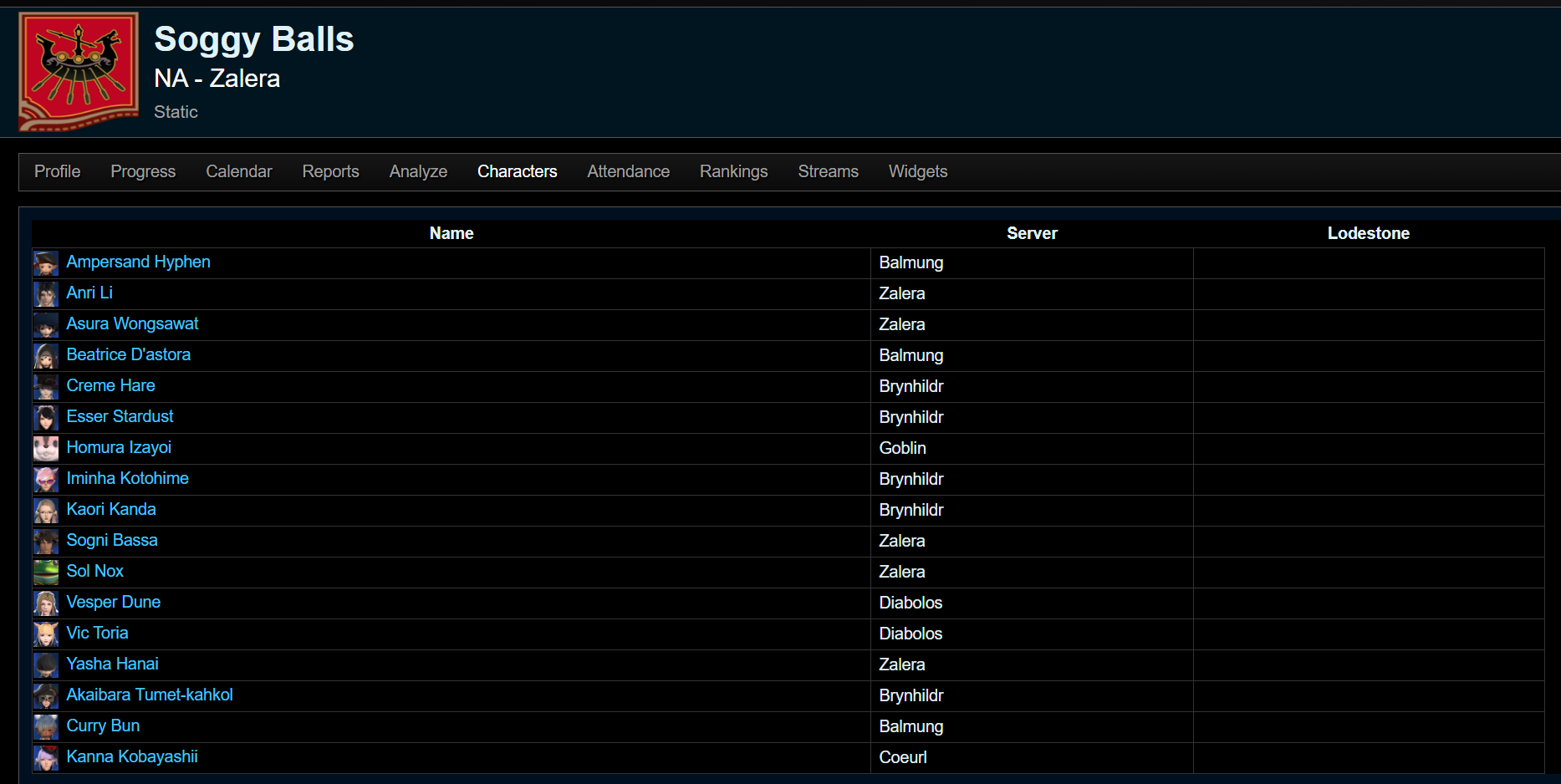
Task: Click Ampersand Hyphen's character avatar
Action: coord(46,263)
